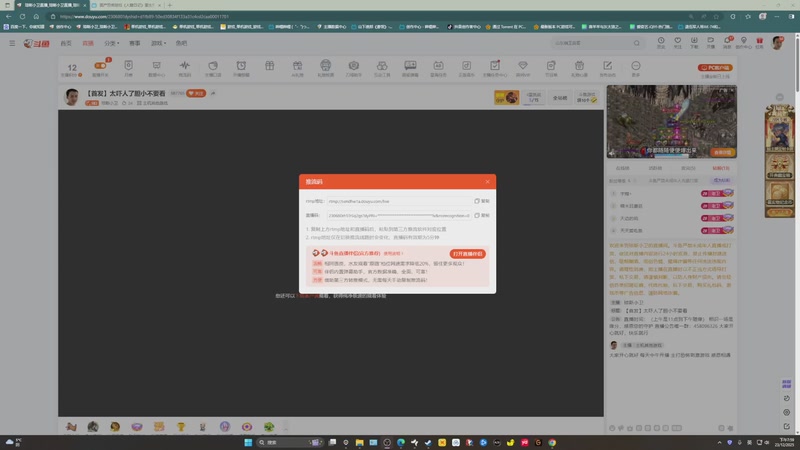Close the 推流码 dialog
This screenshot has width=800, height=450.
click(487, 182)
